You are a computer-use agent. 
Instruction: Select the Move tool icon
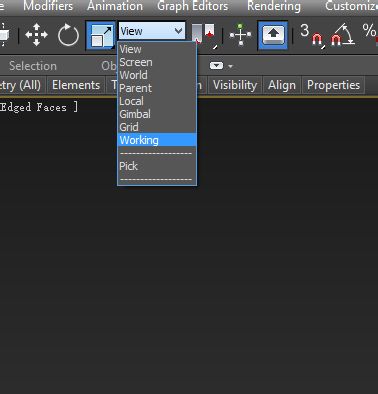point(36,35)
